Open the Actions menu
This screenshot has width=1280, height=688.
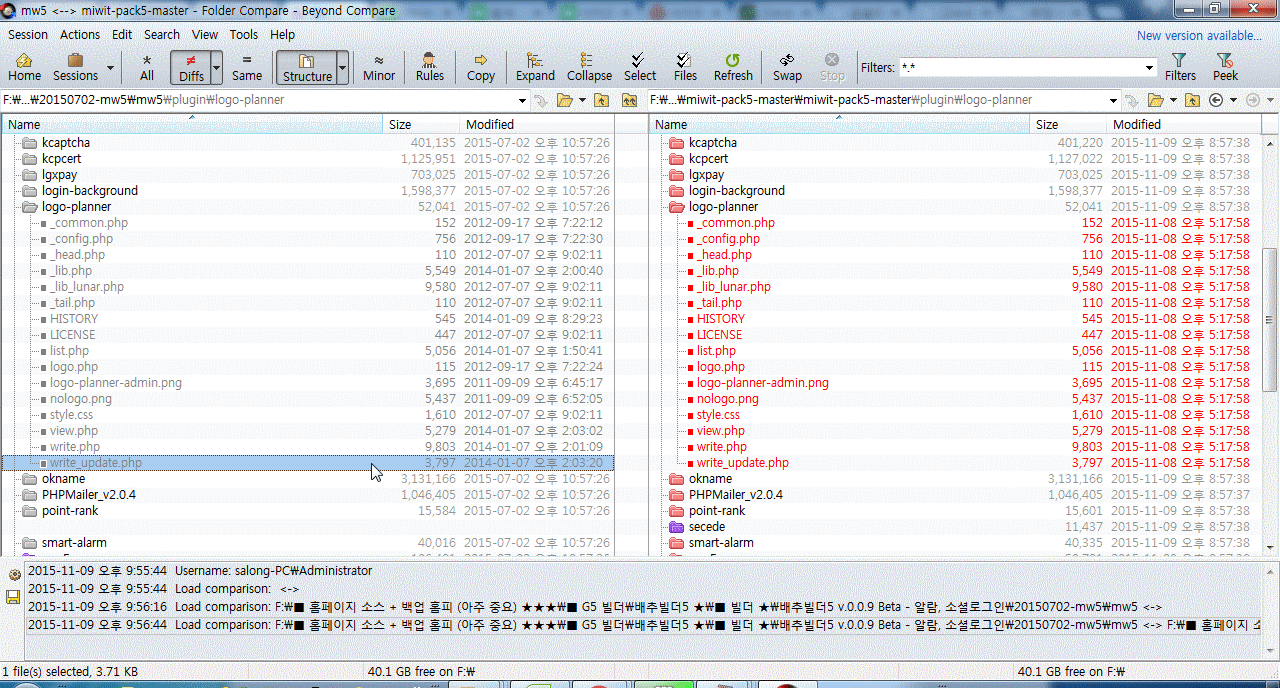point(80,34)
